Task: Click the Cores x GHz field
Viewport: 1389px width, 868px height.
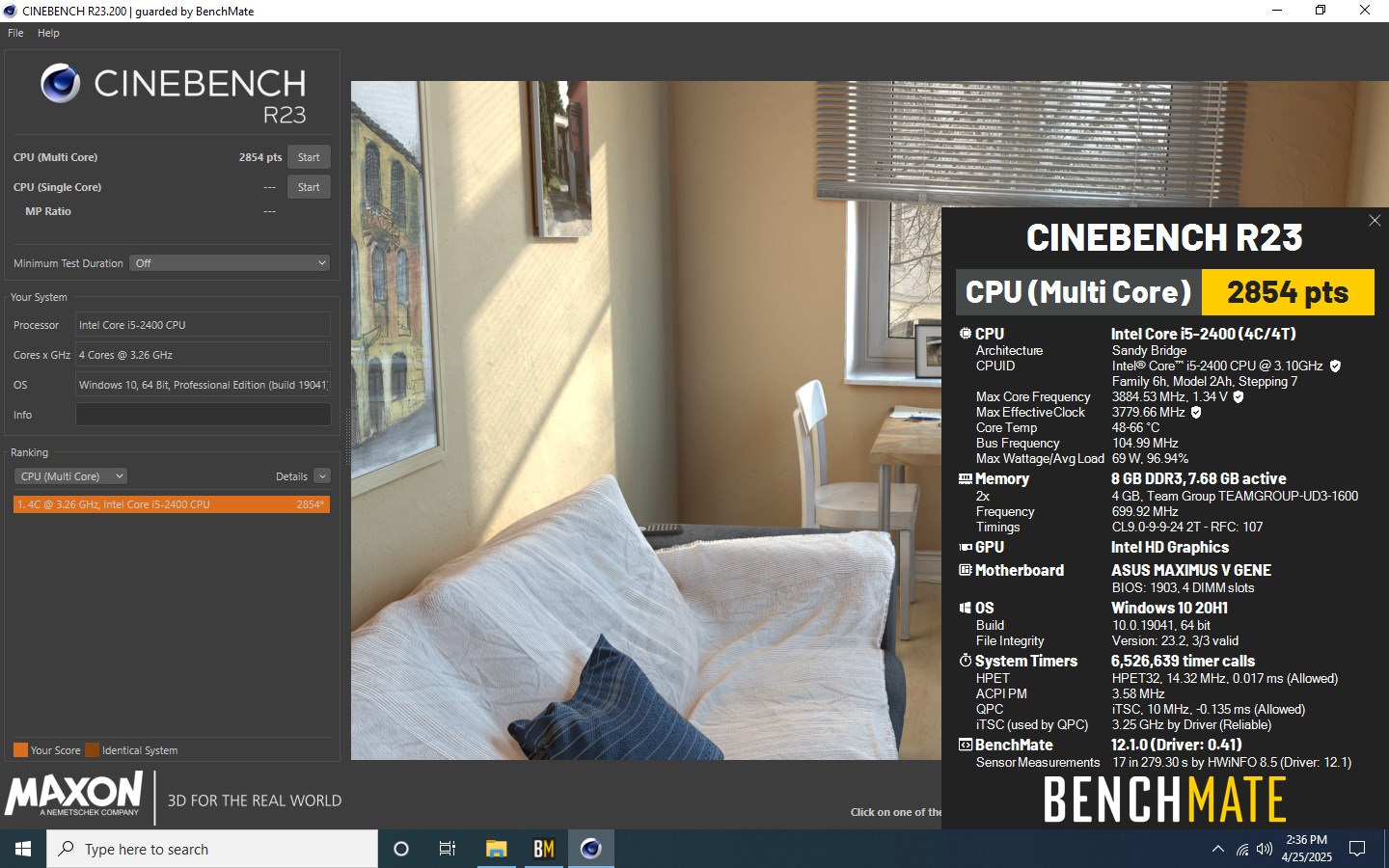Action: tap(203, 355)
